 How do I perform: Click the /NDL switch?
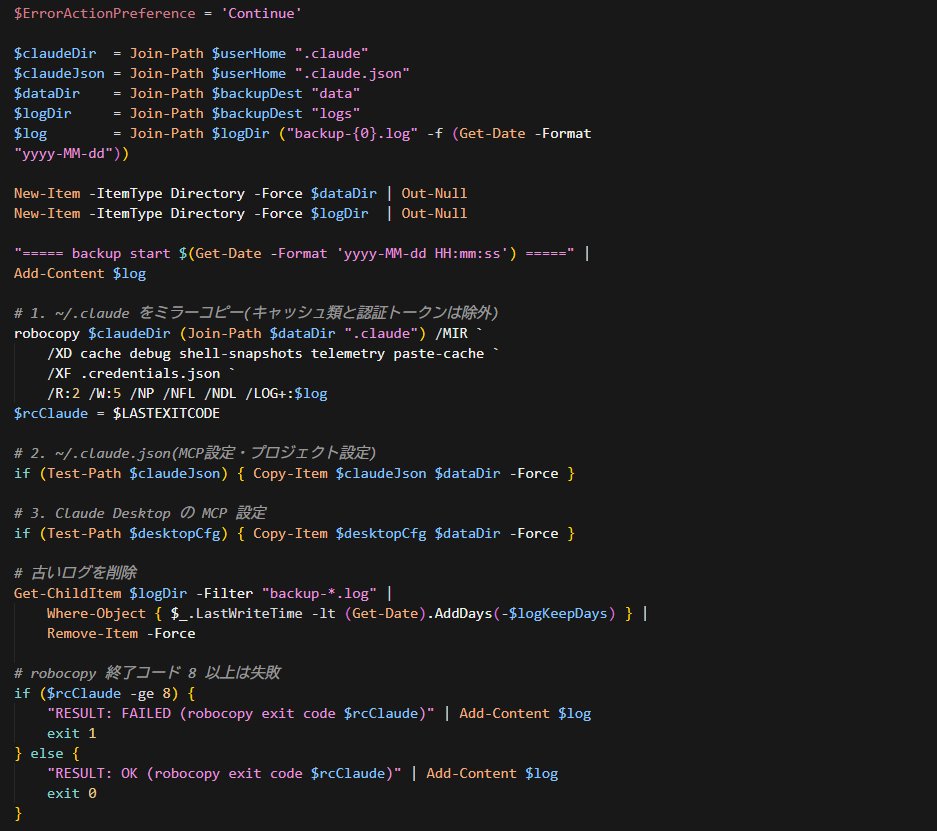coord(220,394)
